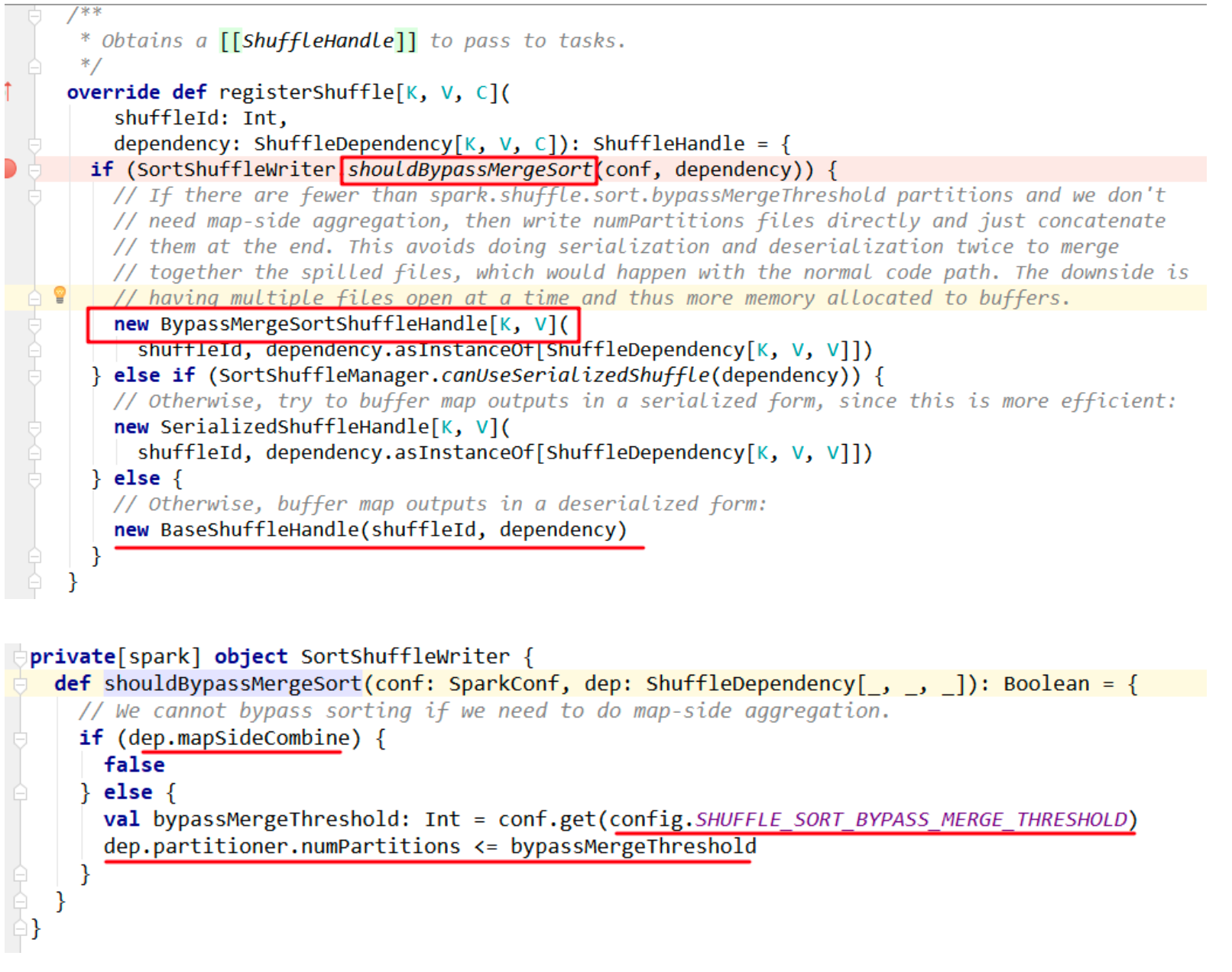This screenshot has height=972, width=1232.
Task: Remove the breakpoint on the shouldBypassMergeSort line
Action: 9,169
